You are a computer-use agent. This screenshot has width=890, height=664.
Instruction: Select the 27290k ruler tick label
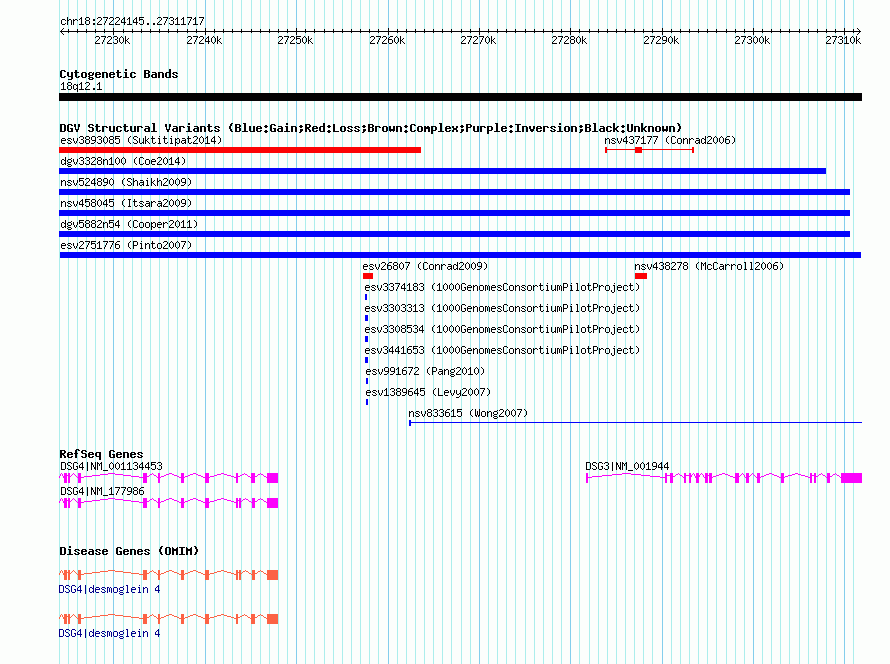[661, 40]
